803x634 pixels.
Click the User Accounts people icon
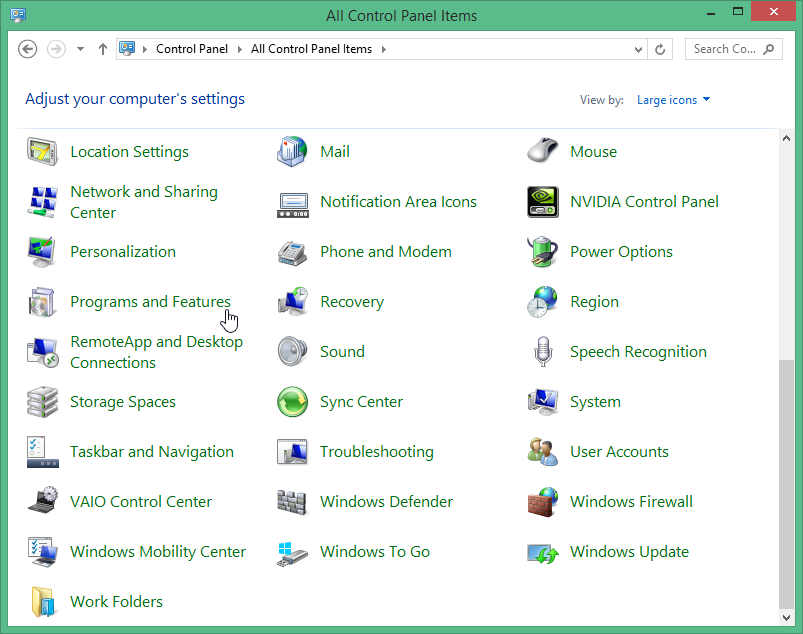coord(542,452)
